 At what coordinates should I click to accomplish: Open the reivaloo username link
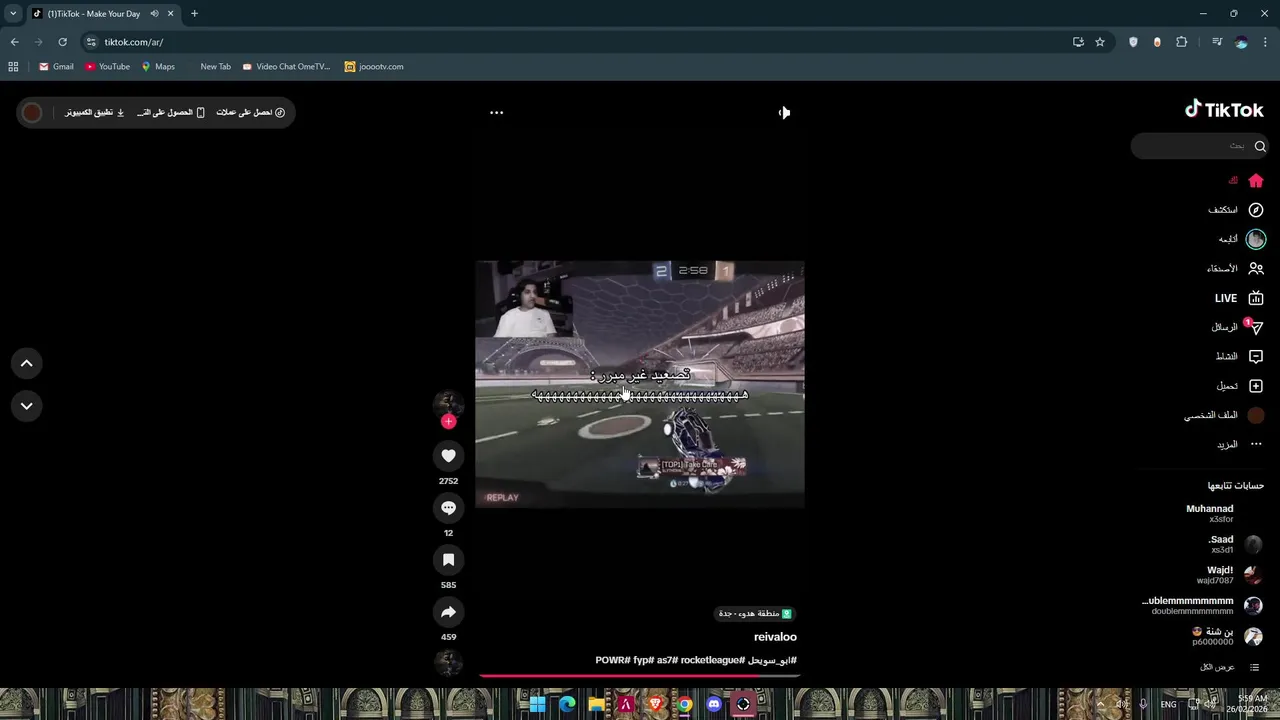[775, 637]
